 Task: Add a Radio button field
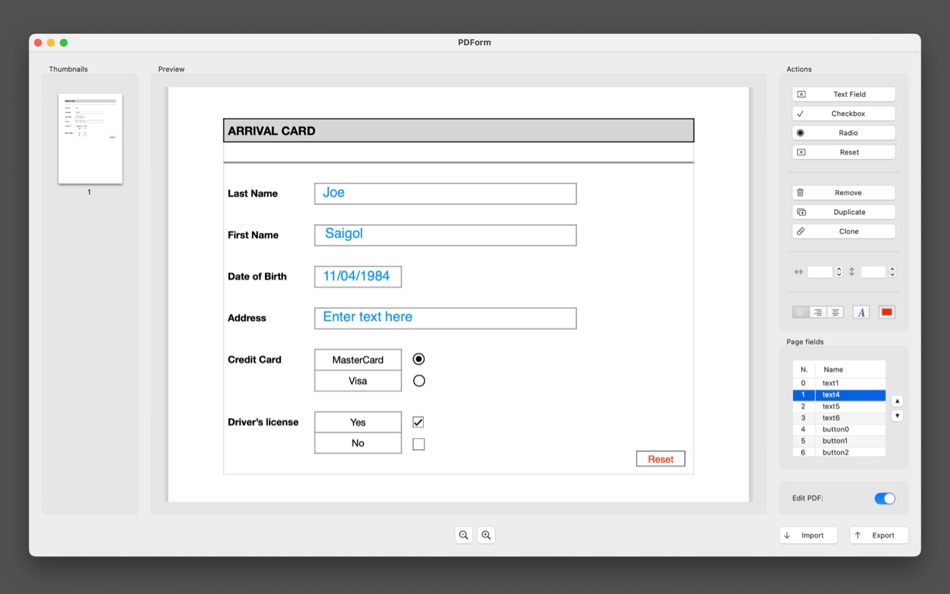[843, 133]
